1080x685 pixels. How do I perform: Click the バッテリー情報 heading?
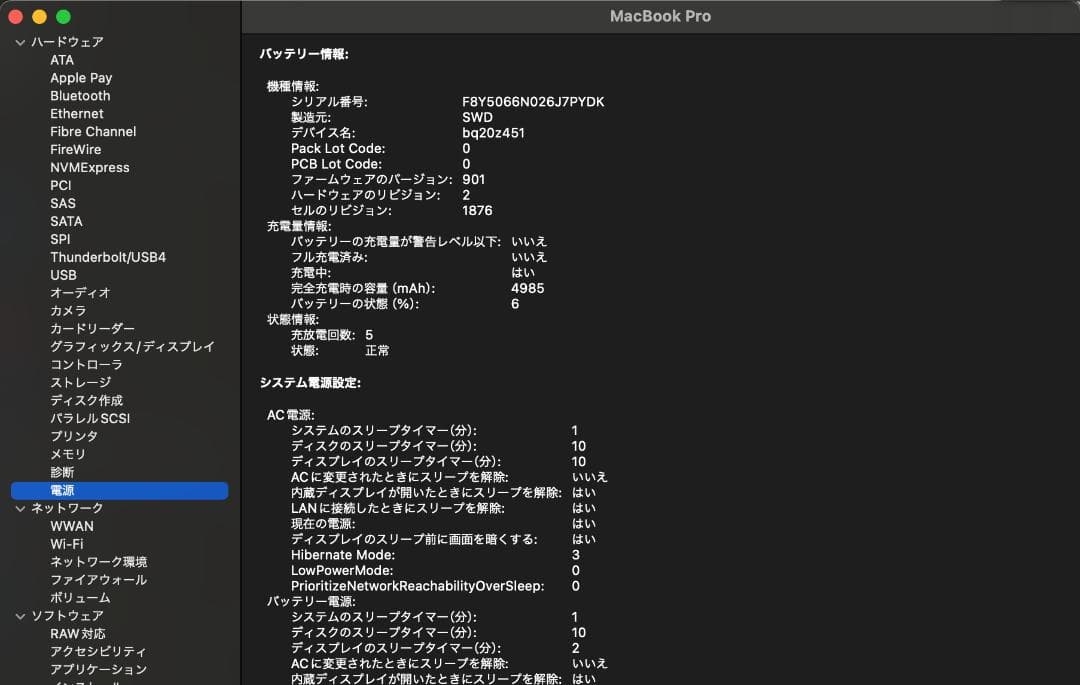[x=304, y=54]
